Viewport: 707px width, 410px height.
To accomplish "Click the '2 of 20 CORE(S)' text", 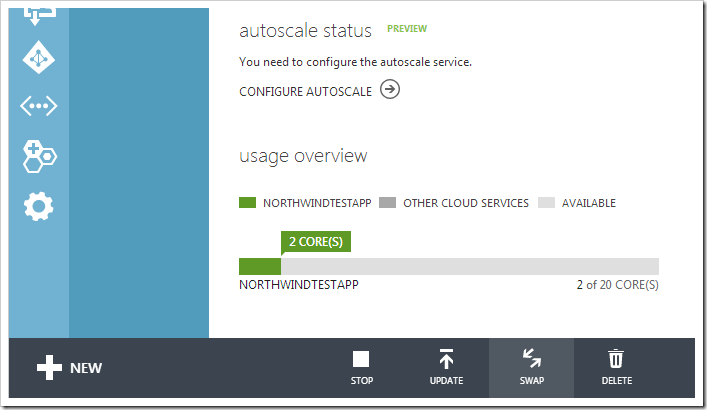I will click(617, 285).
